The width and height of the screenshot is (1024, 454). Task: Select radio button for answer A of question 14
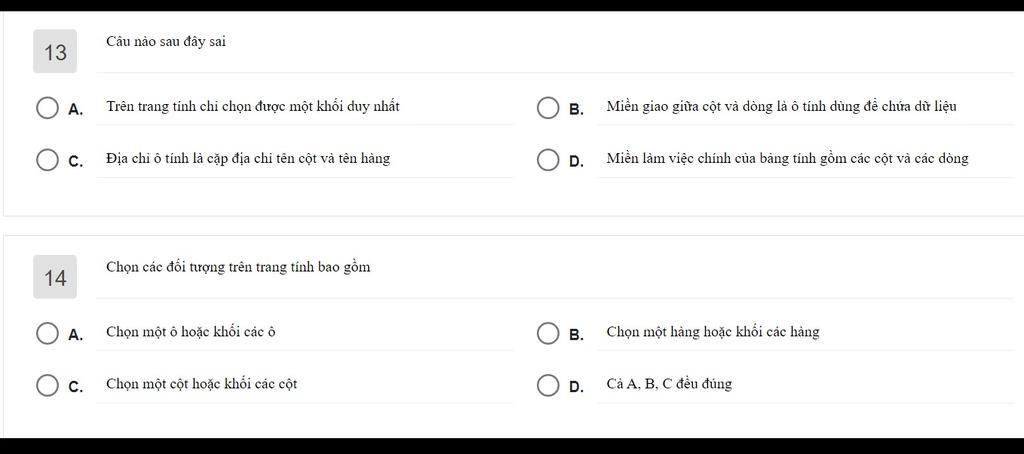pos(47,333)
